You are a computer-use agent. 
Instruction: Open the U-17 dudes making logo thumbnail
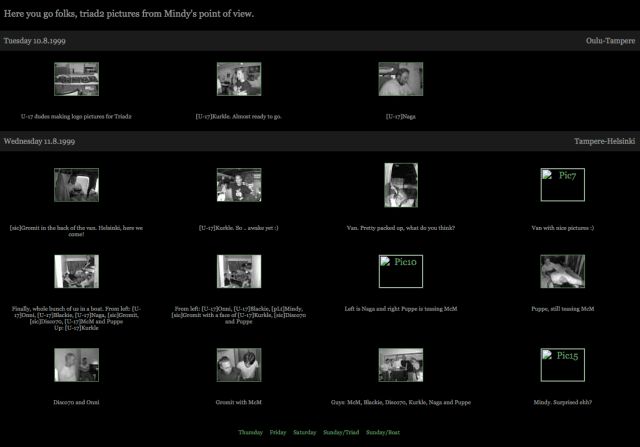[76, 79]
